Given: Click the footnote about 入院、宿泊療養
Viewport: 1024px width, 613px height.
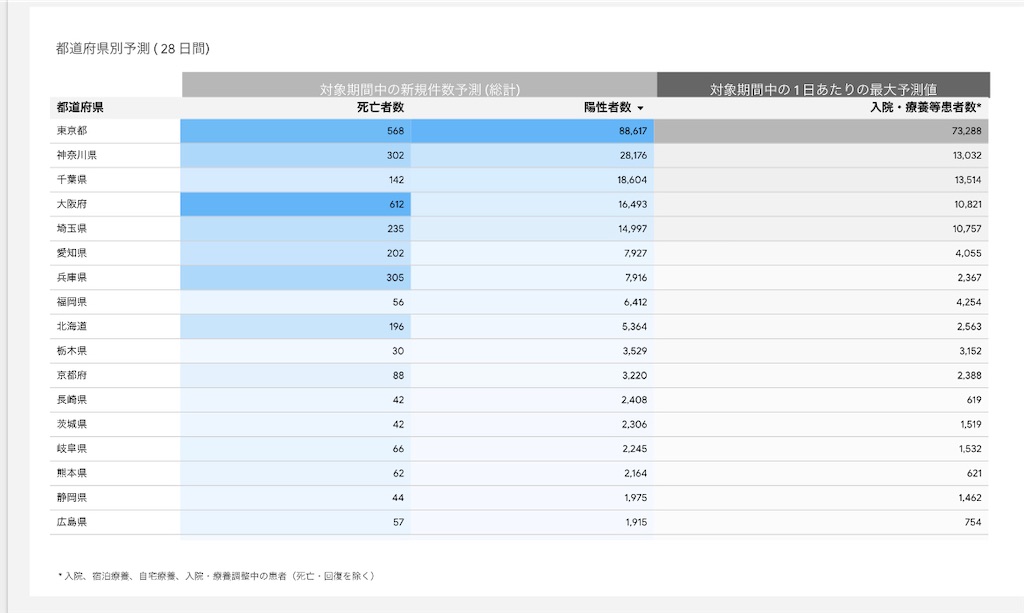Looking at the screenshot, I should (216, 576).
